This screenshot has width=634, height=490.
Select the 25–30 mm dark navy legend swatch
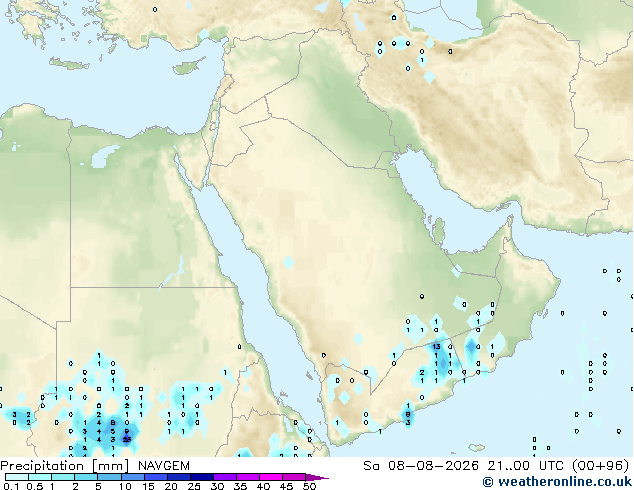coord(202,477)
